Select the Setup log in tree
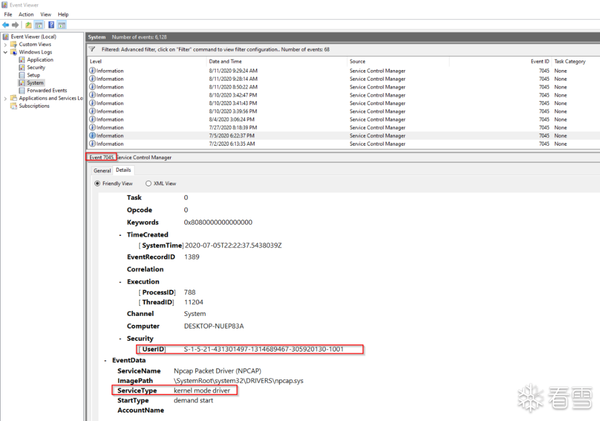600x421 pixels. pos(33,75)
